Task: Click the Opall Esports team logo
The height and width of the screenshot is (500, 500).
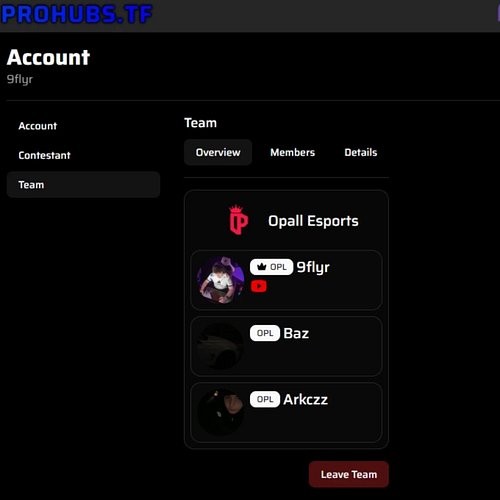Action: click(x=238, y=220)
